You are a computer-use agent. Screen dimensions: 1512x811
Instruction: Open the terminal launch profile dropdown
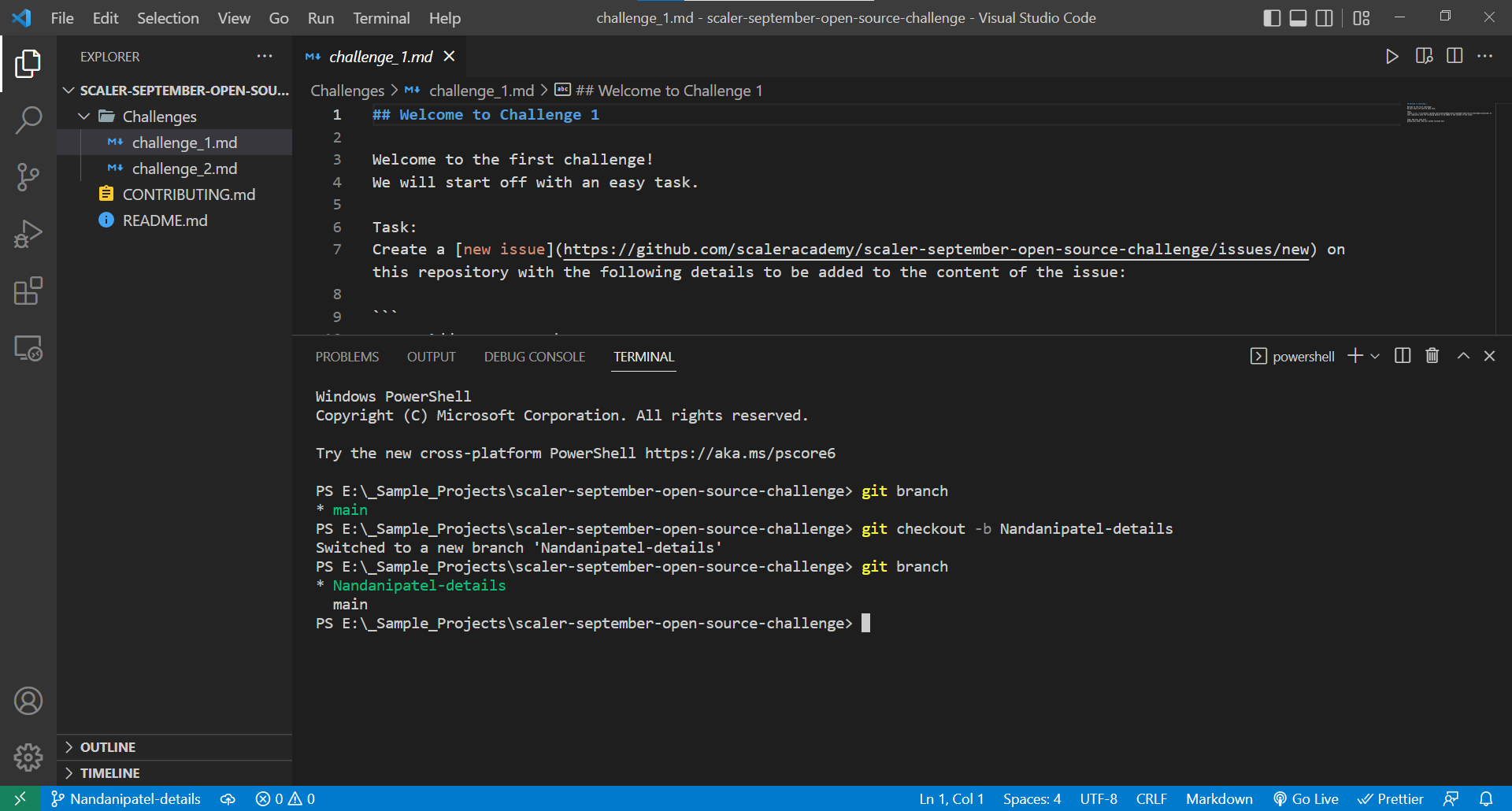click(x=1375, y=356)
